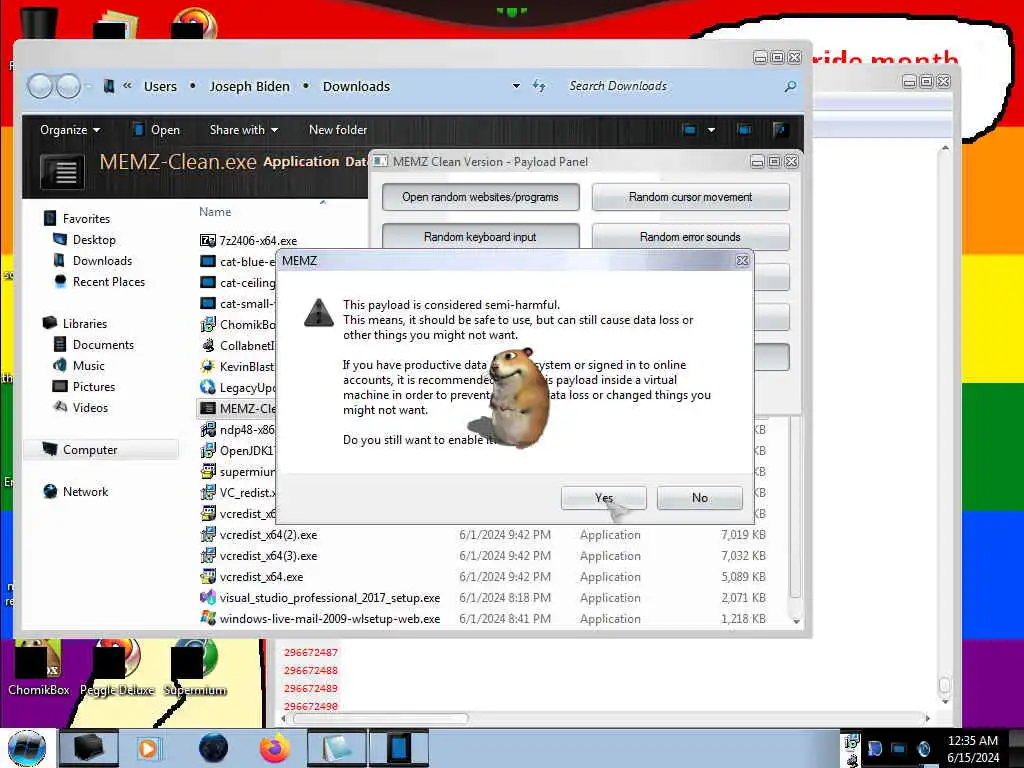The height and width of the screenshot is (768, 1024).
Task: Click the refresh icon beside address bar
Action: (x=539, y=86)
